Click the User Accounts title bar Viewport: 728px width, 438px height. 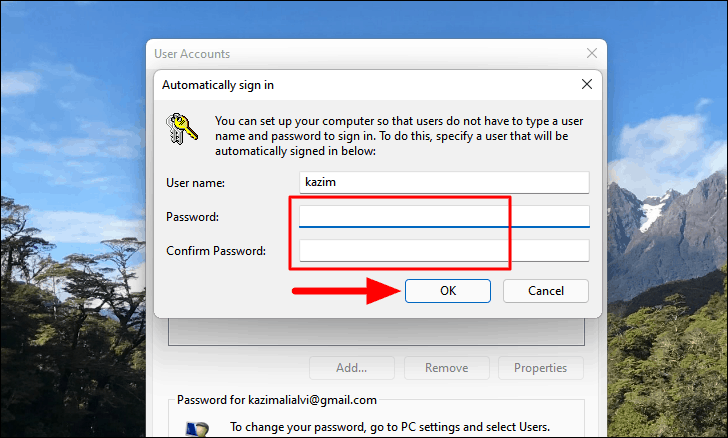tap(362, 54)
